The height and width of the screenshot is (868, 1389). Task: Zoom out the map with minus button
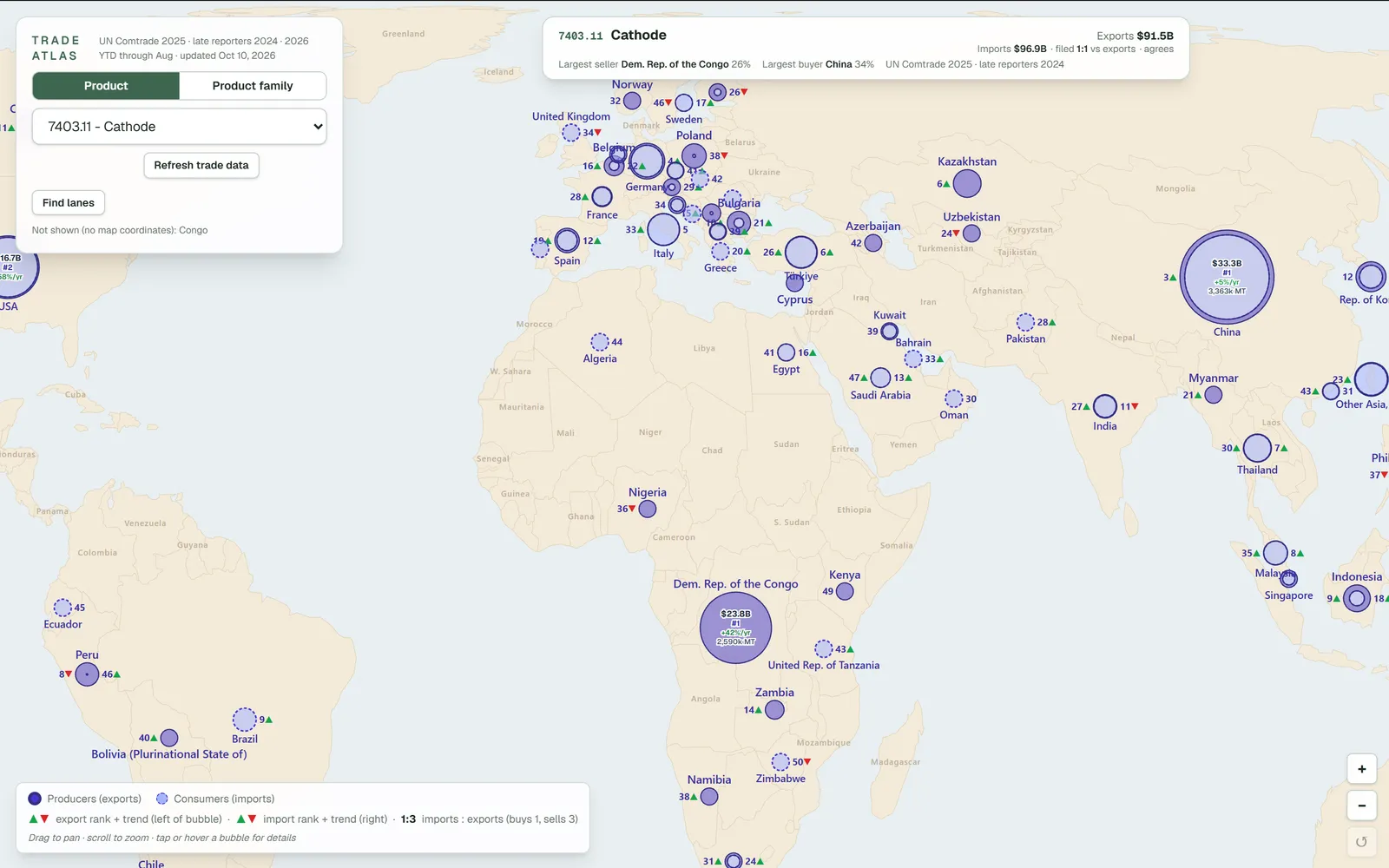1361,806
